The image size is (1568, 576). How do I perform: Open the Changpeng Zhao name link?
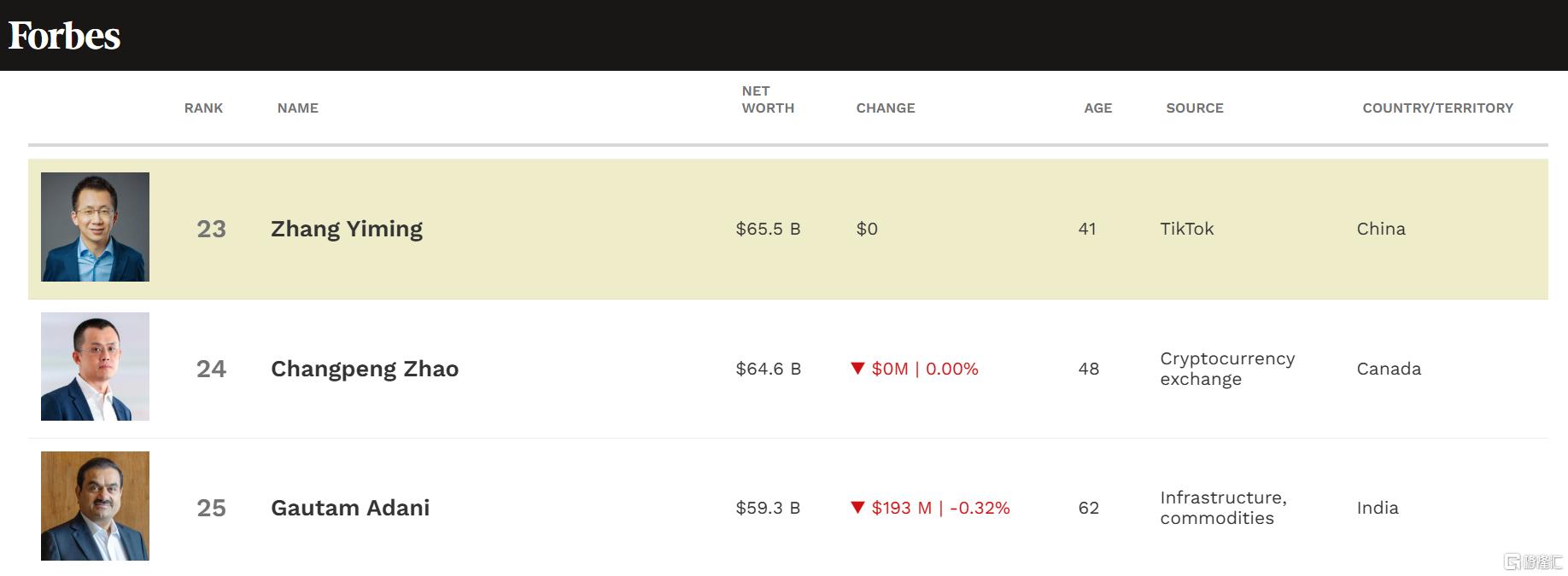[x=365, y=369]
